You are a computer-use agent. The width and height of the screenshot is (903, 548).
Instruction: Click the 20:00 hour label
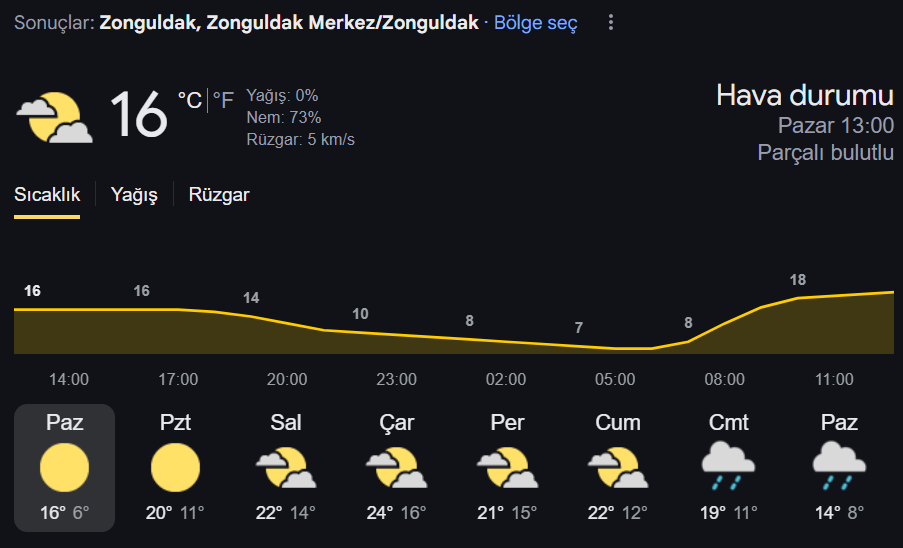[287, 379]
